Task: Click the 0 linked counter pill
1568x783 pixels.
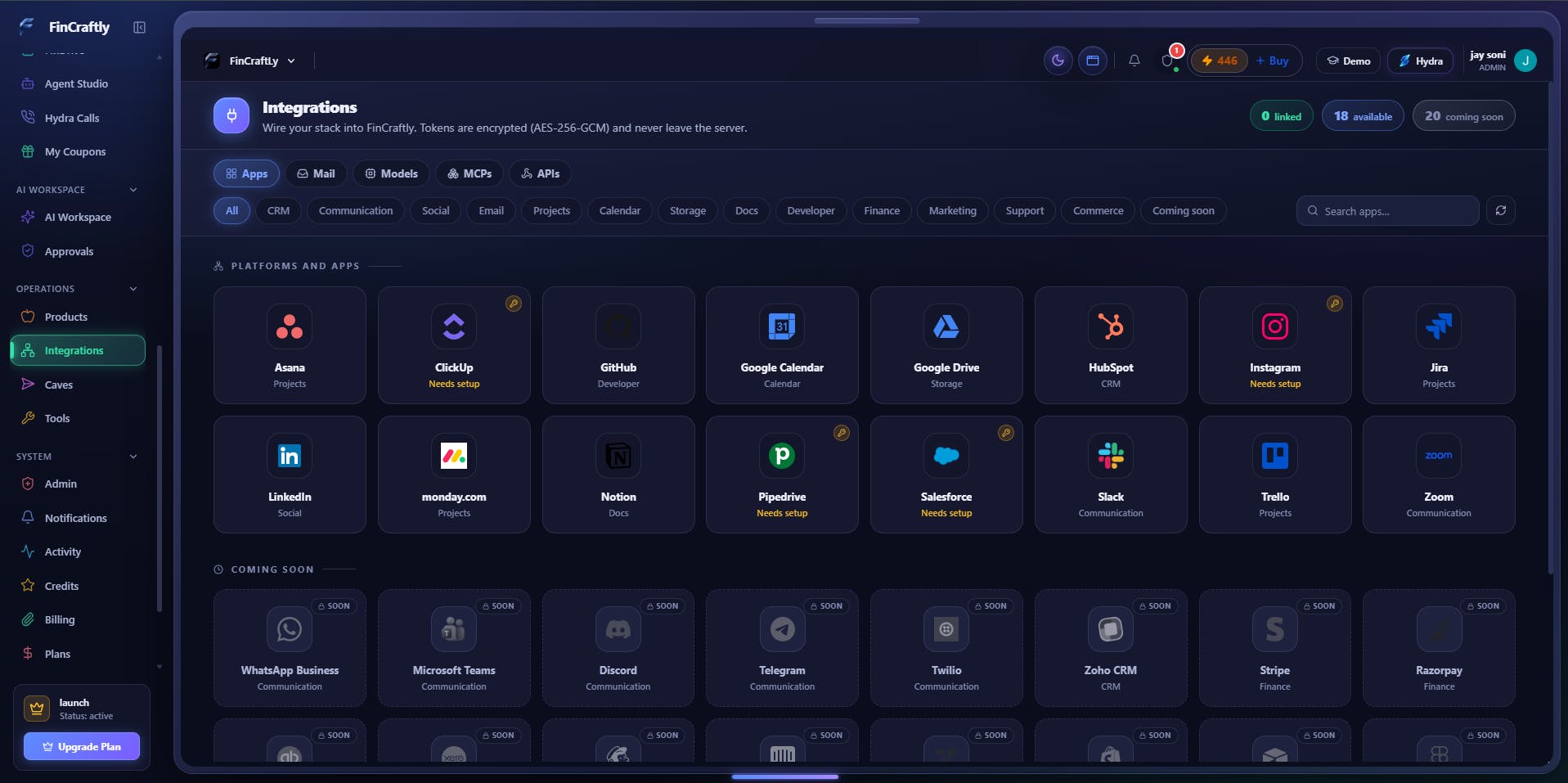Action: pos(1281,116)
